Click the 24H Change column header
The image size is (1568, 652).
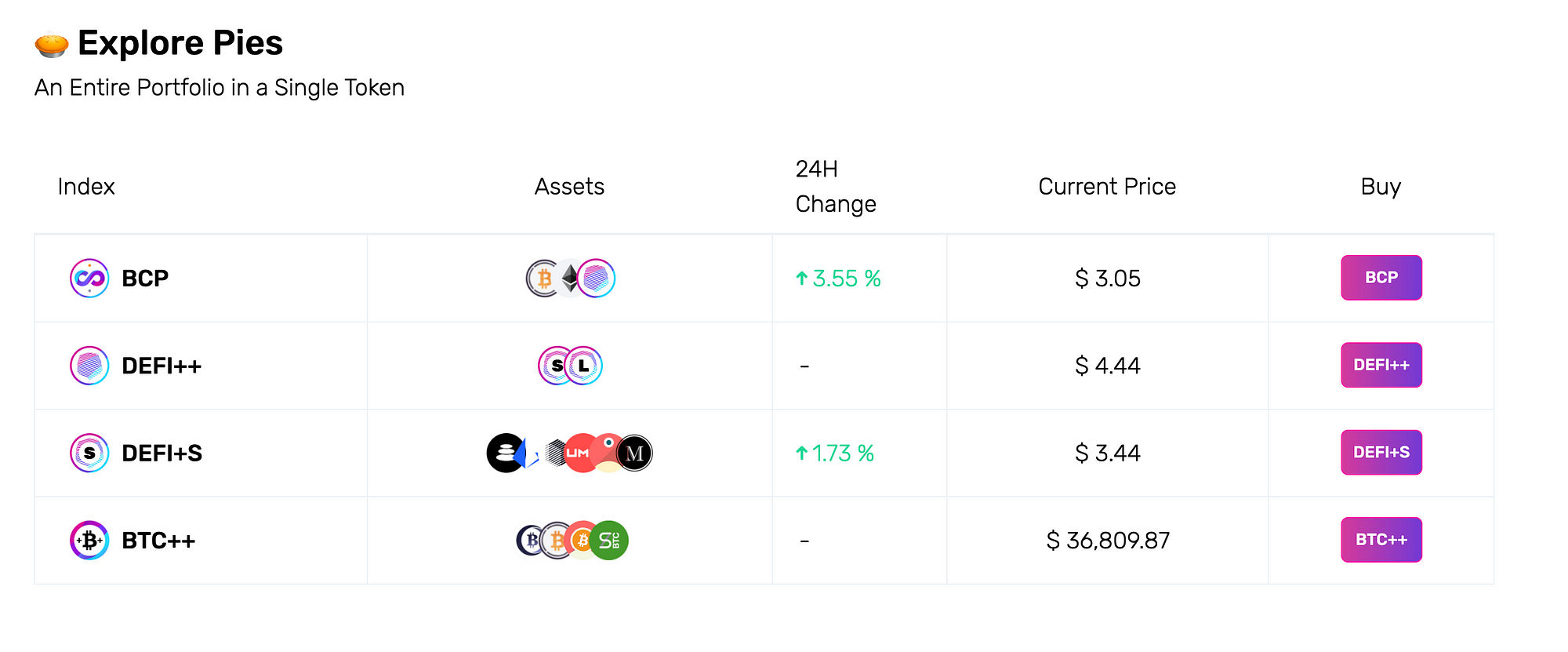click(836, 187)
